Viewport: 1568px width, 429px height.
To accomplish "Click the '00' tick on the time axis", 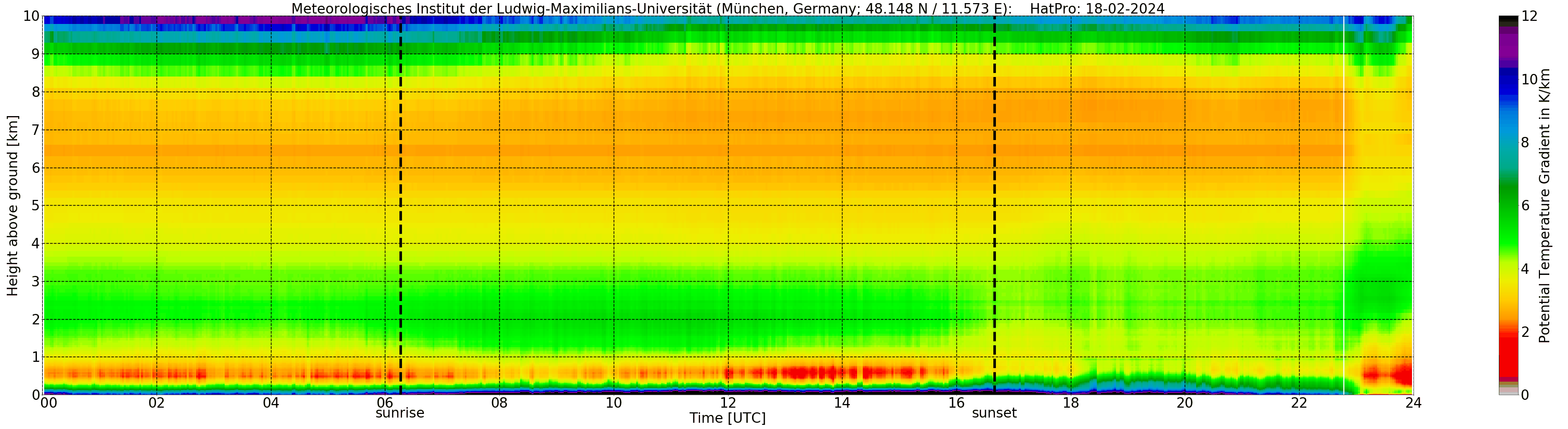I will click(x=49, y=403).
